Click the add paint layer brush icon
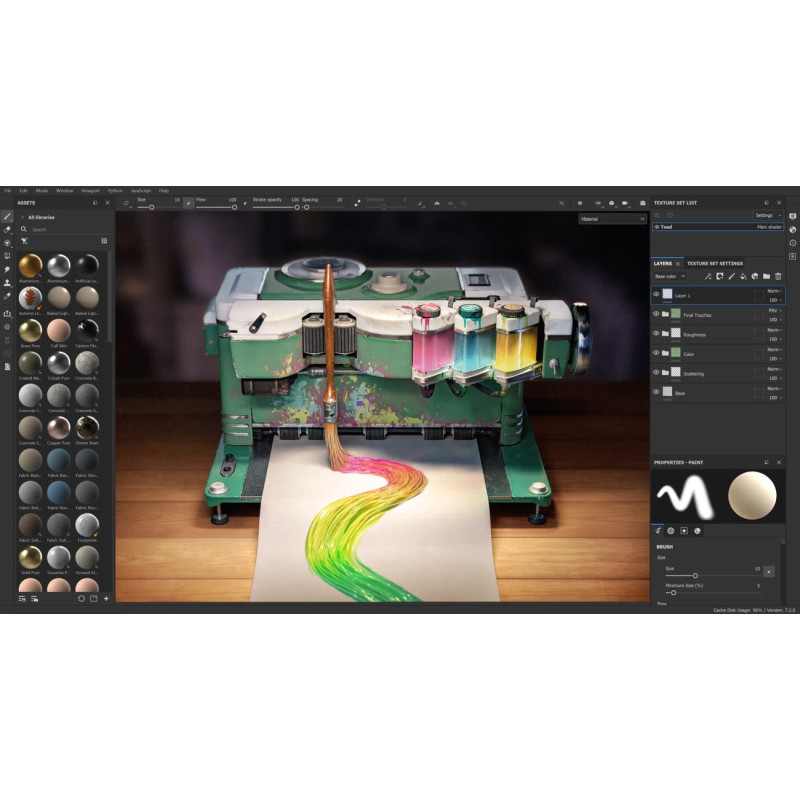Viewport: 800px width, 800px height. [731, 276]
